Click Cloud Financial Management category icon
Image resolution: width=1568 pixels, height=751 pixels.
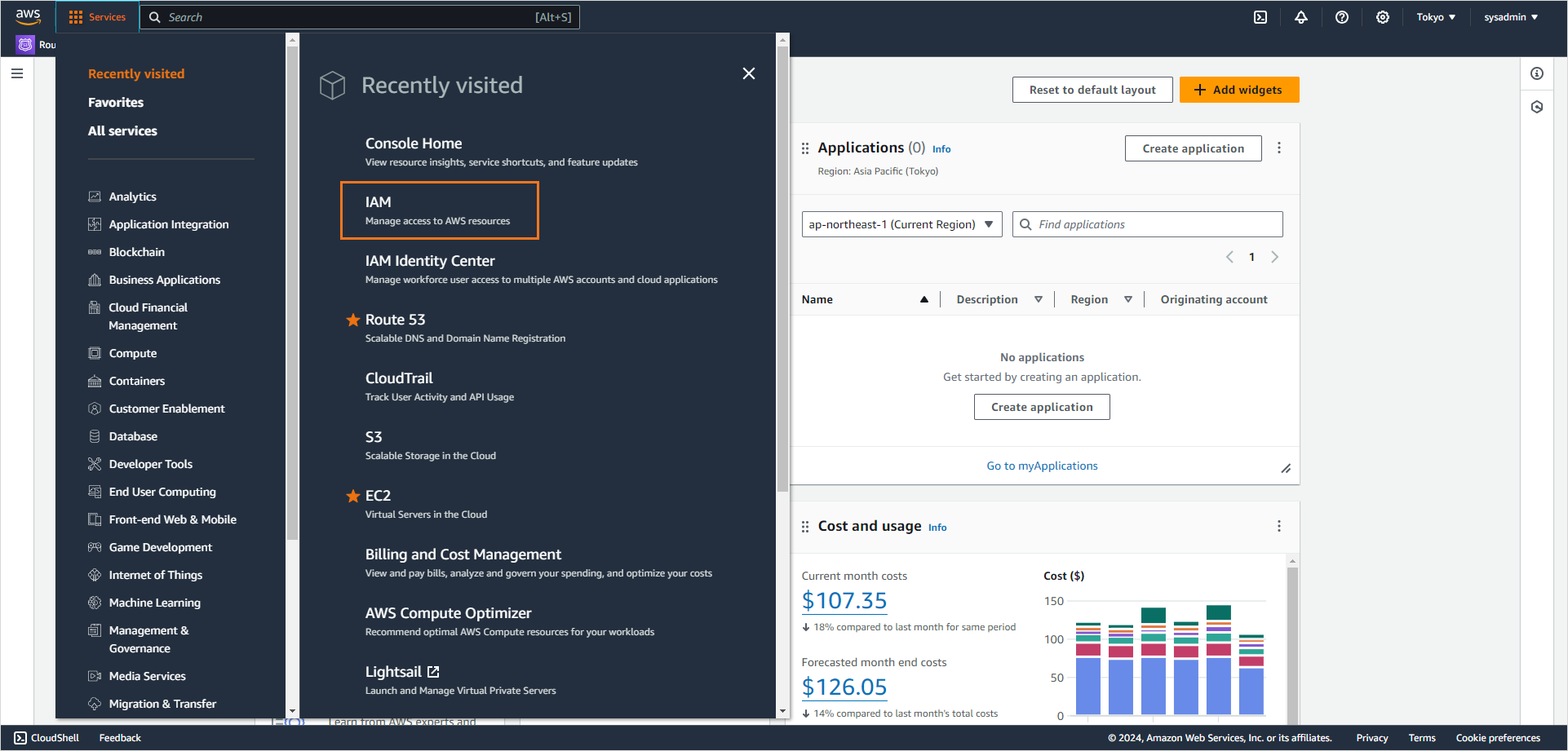click(x=95, y=307)
